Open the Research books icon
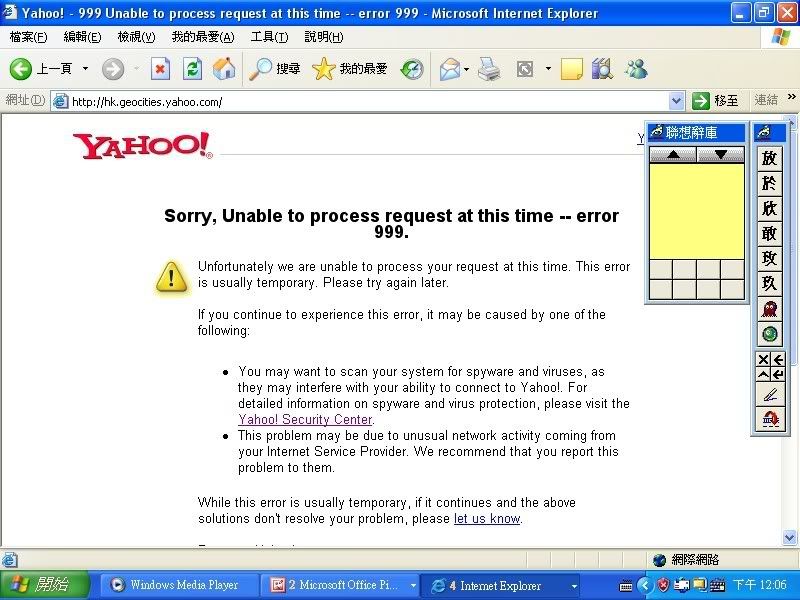 603,69
